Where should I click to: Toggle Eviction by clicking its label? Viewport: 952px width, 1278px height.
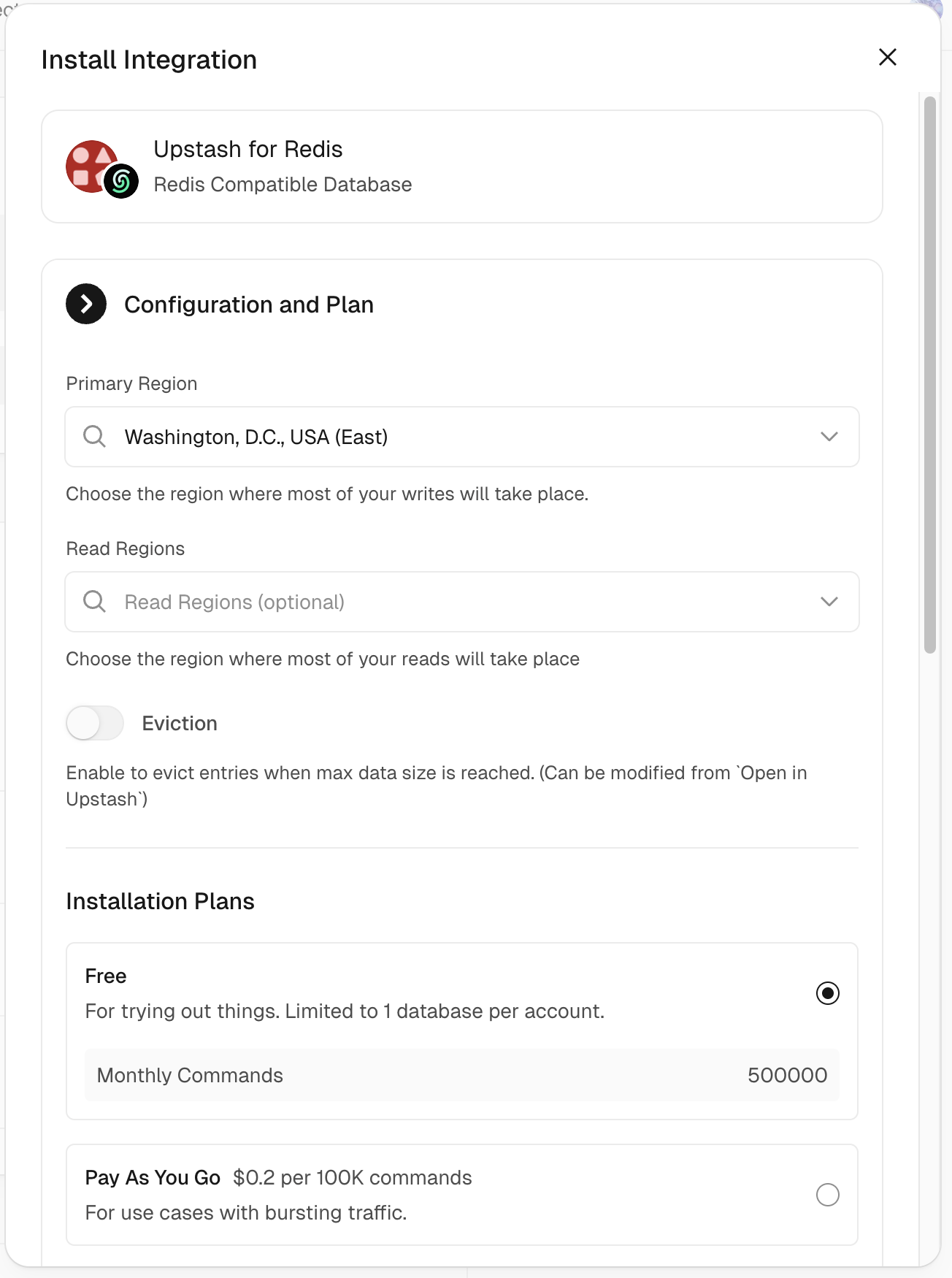179,723
